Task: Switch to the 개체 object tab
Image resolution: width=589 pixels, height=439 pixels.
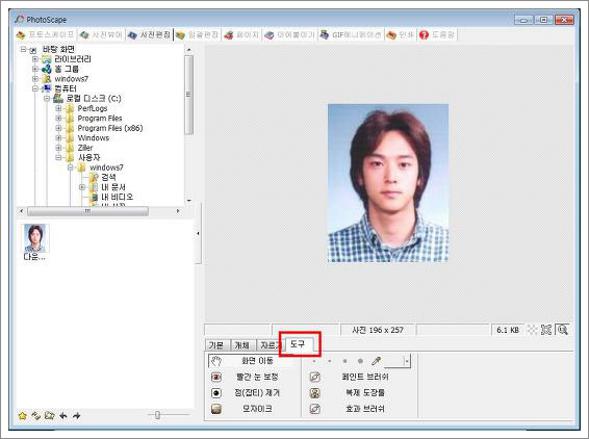Action: [242, 345]
